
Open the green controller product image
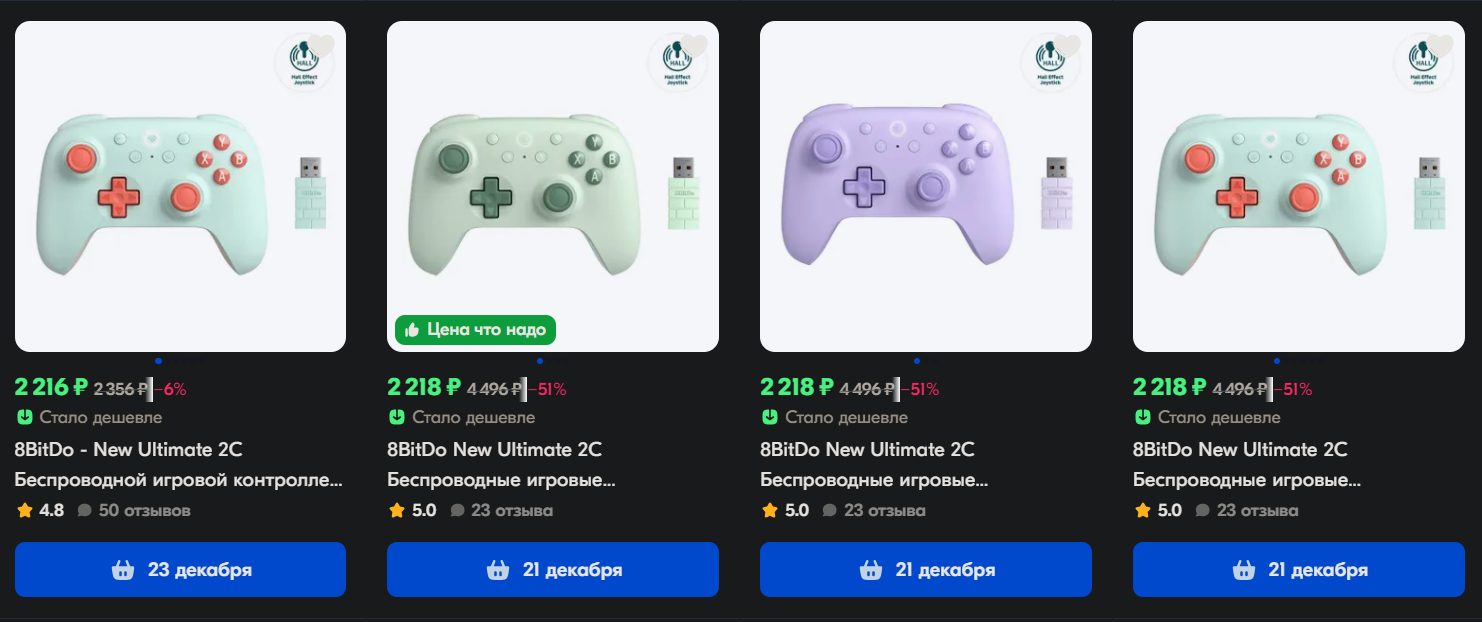pyautogui.click(x=553, y=186)
